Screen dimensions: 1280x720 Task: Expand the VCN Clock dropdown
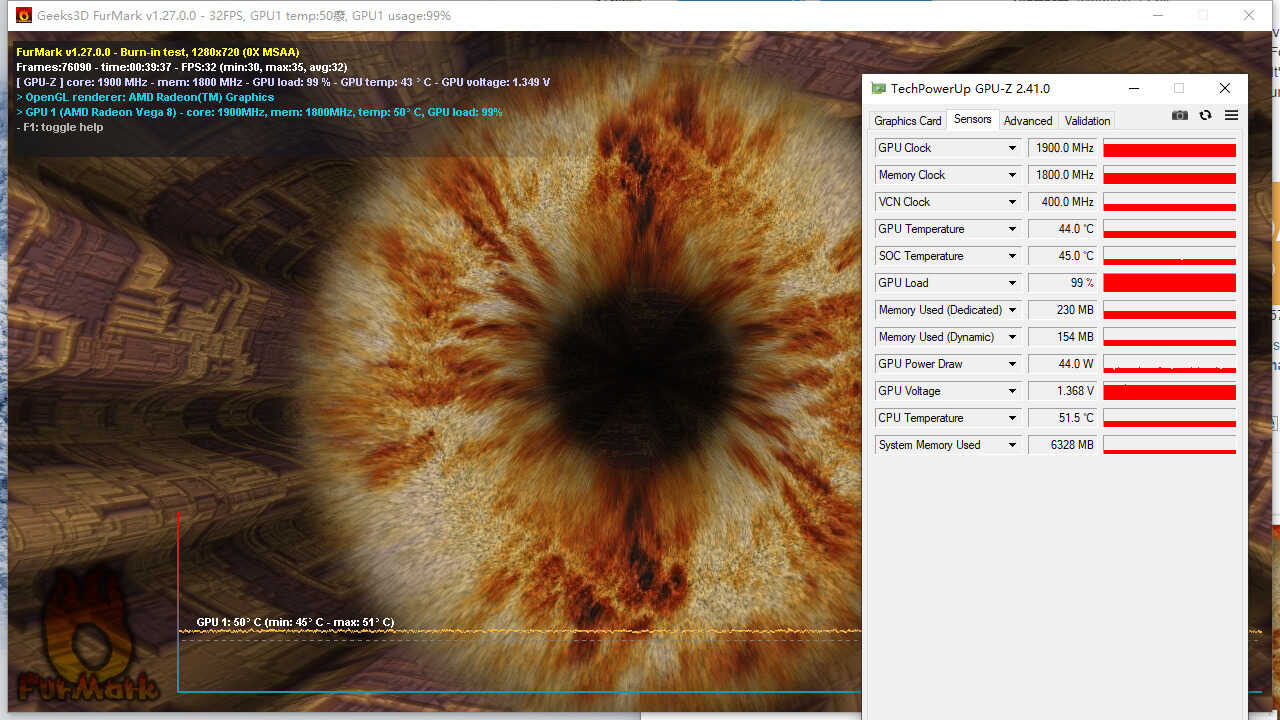[x=1012, y=202]
